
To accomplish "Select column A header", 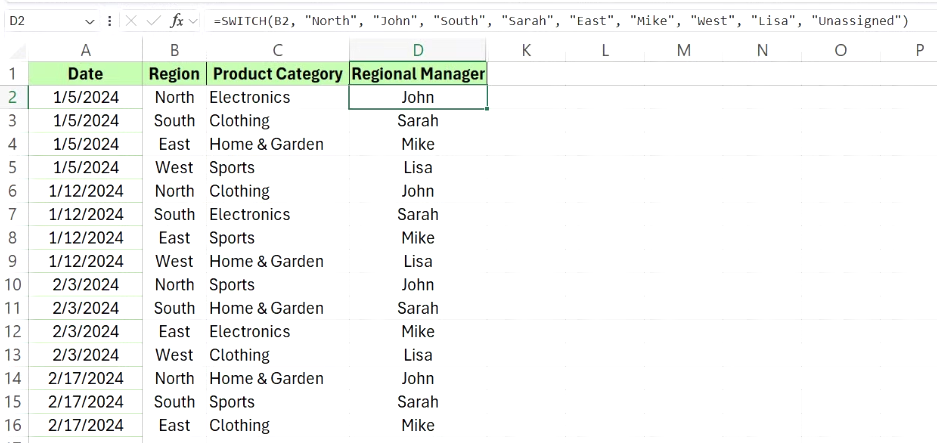I will point(85,50).
